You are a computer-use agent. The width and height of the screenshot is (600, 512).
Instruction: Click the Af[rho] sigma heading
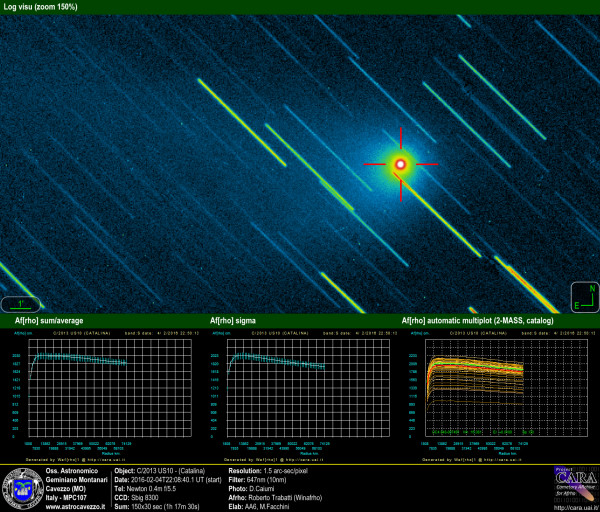(x=233, y=320)
